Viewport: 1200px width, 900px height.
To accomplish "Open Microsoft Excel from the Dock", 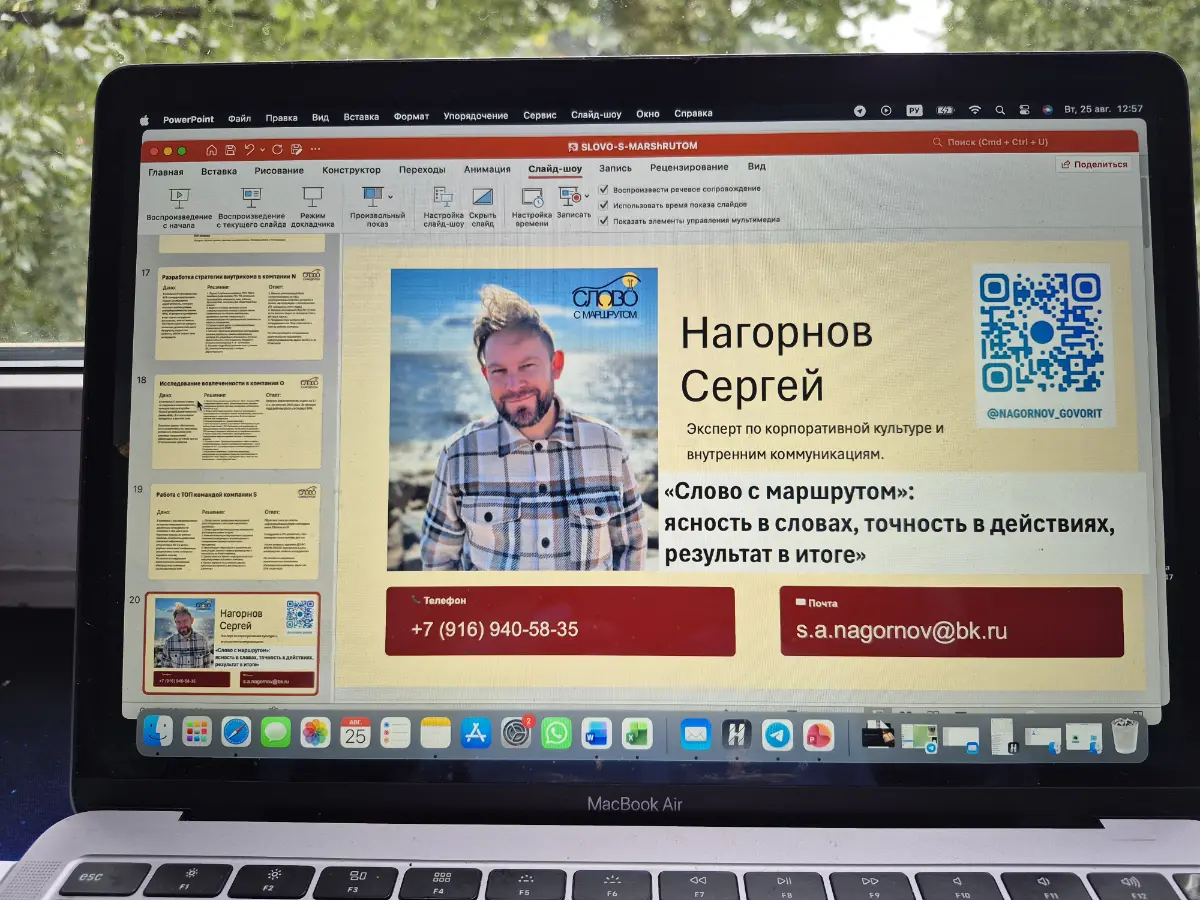I will tap(636, 734).
